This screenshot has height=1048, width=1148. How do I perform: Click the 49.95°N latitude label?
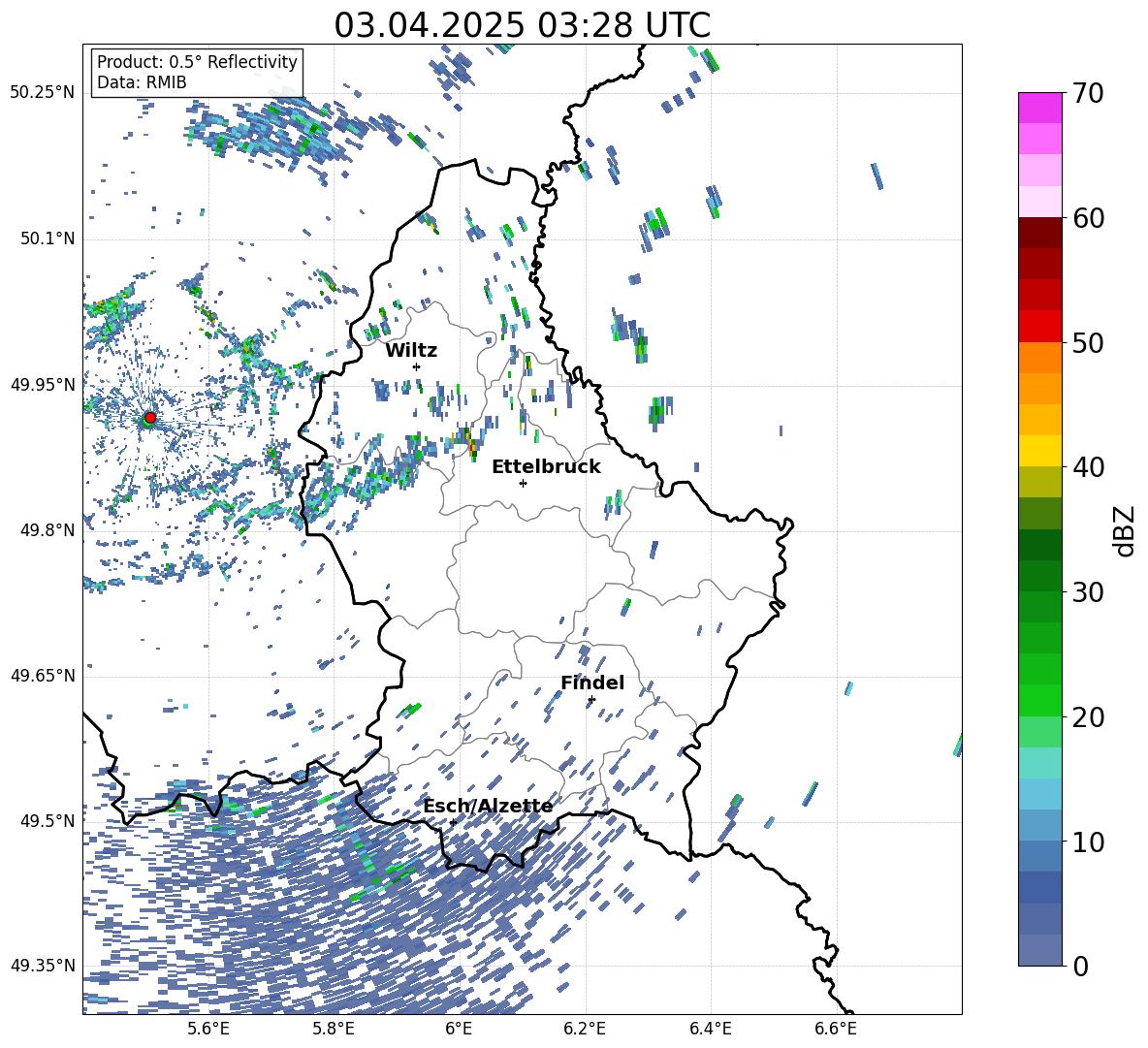click(43, 385)
